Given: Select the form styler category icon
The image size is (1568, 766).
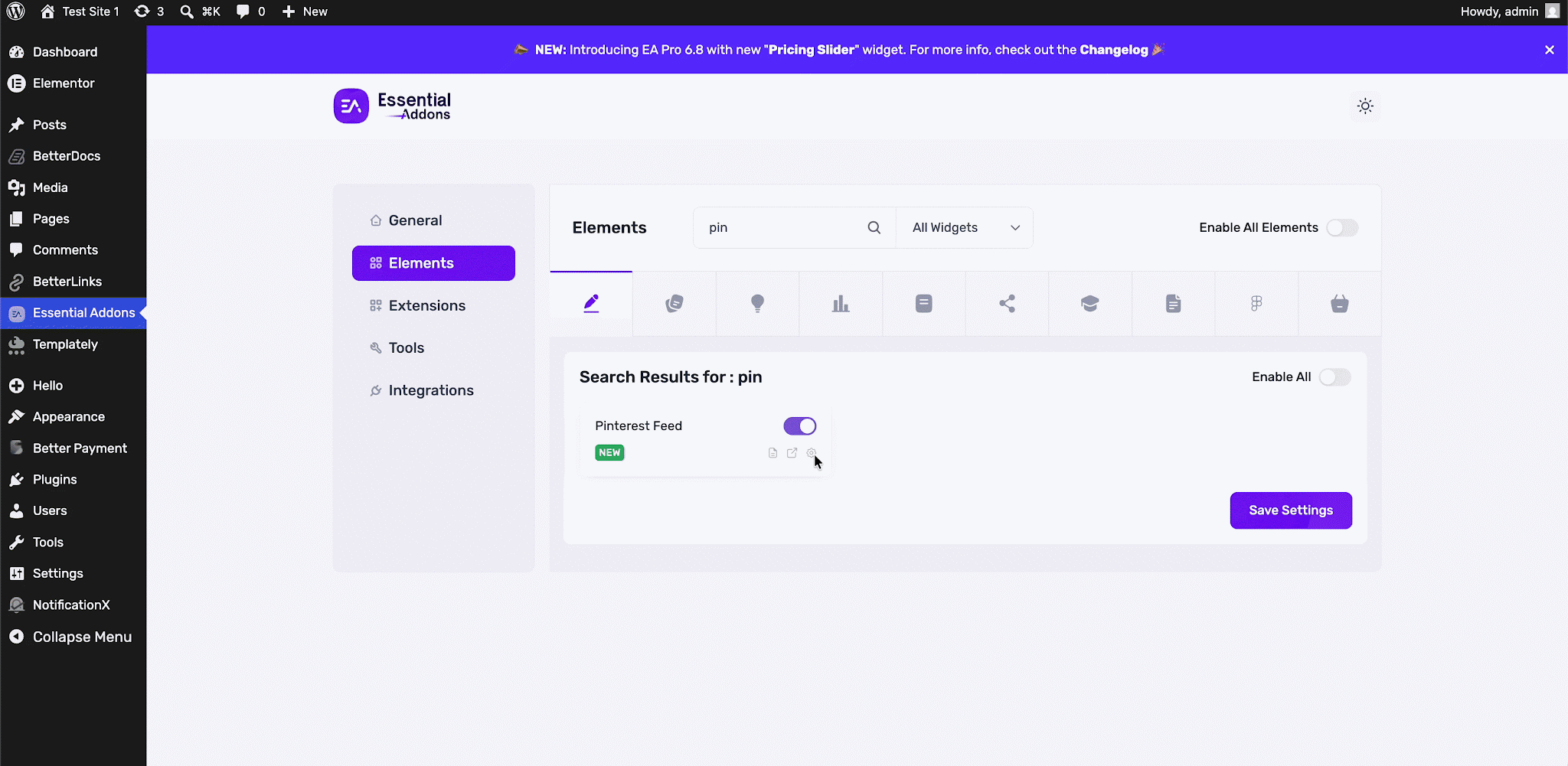Looking at the screenshot, I should pyautogui.click(x=924, y=304).
